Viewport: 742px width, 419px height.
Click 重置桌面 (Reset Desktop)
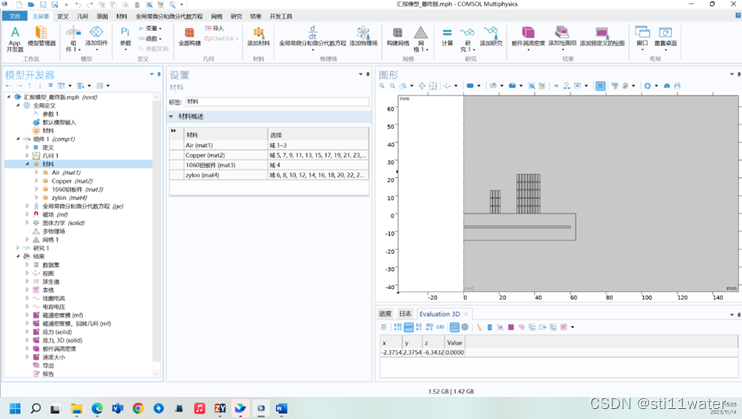(665, 36)
